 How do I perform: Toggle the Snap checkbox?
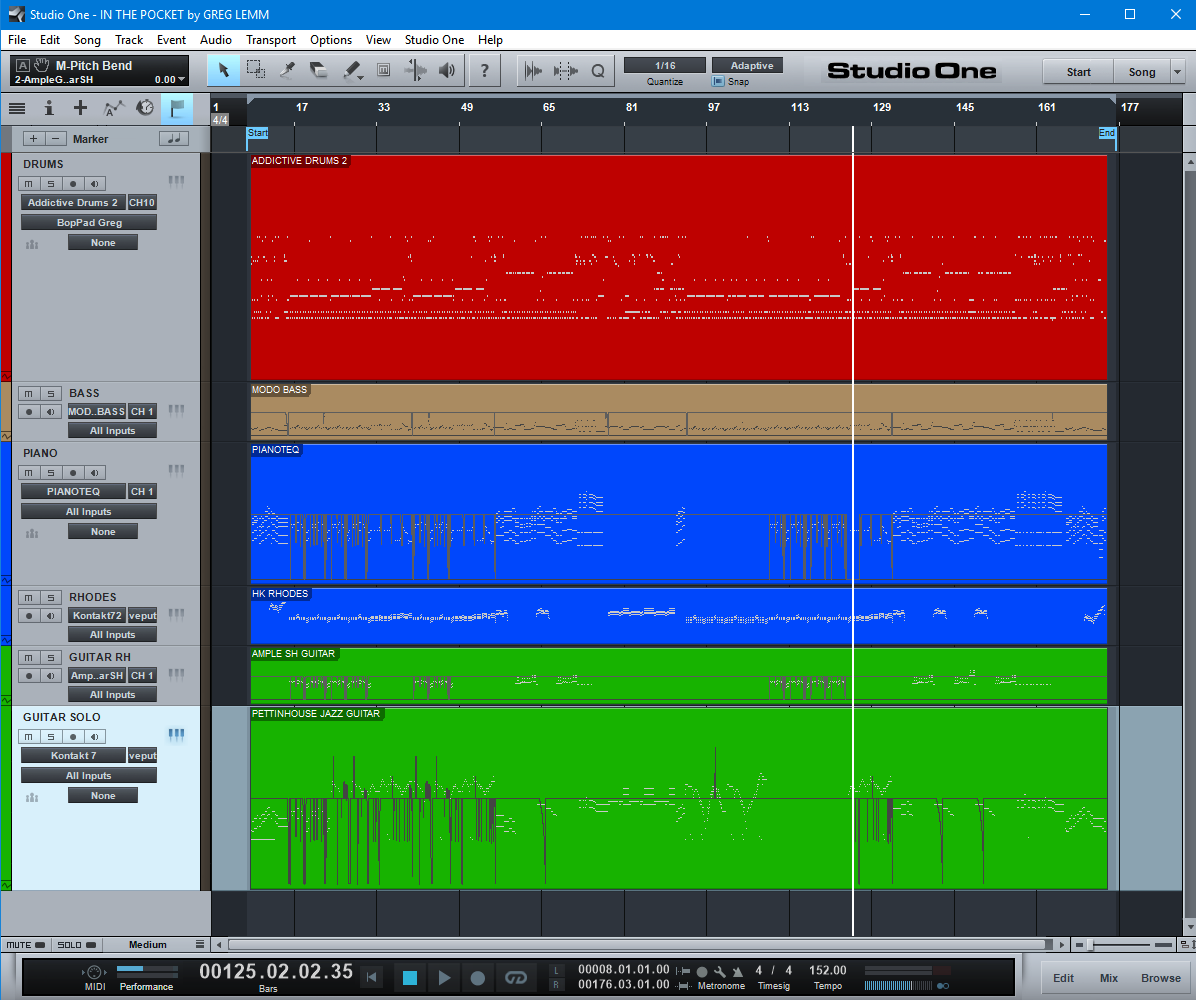pos(718,82)
